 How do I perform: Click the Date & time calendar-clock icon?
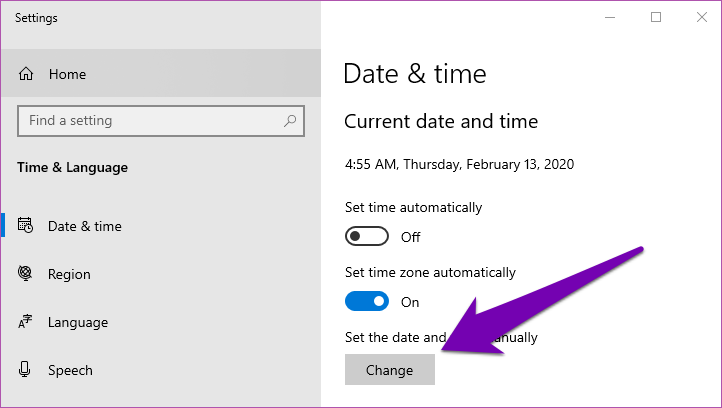[26, 226]
